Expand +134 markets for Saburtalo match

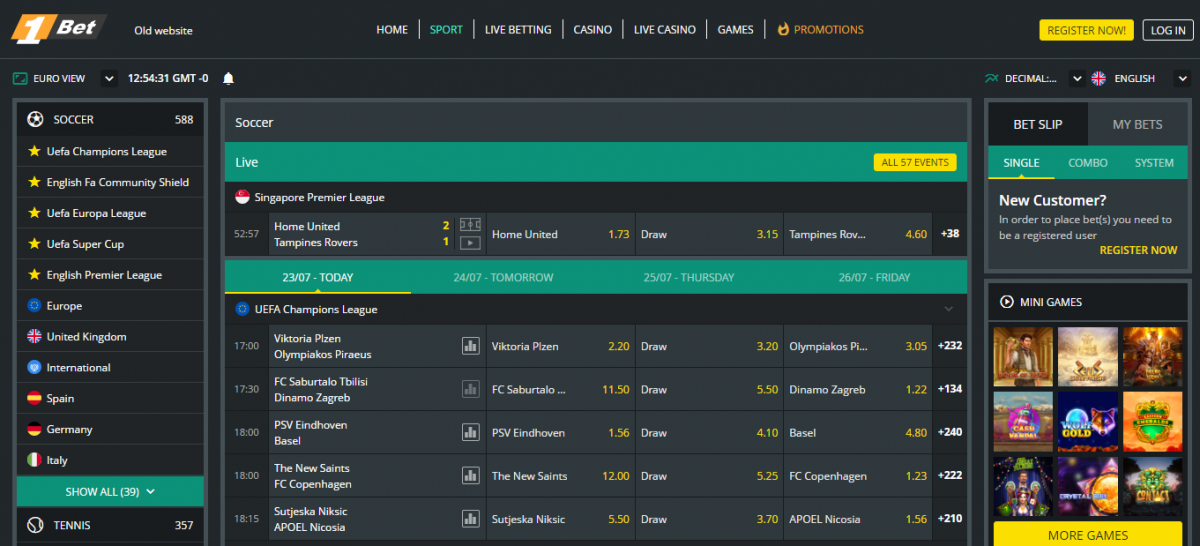[x=949, y=389]
